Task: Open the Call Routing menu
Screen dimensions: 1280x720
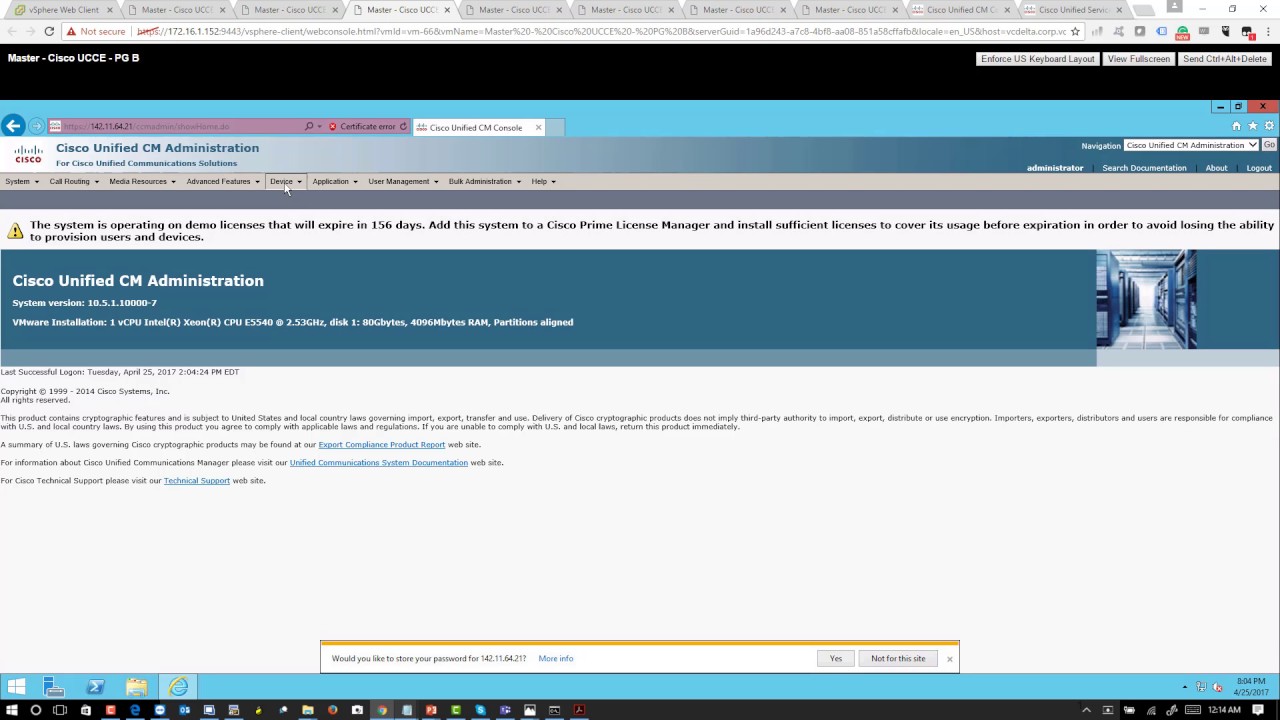Action: [x=74, y=181]
